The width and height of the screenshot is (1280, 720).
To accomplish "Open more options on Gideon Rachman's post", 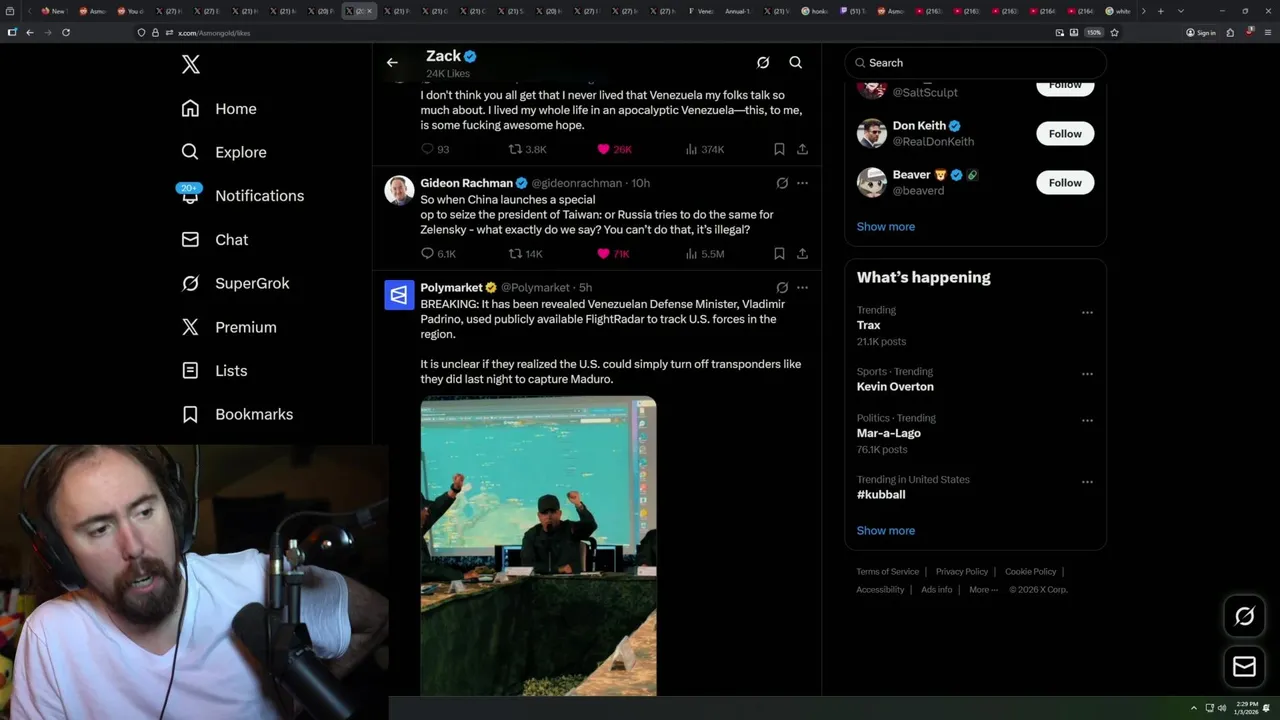I will 802,183.
